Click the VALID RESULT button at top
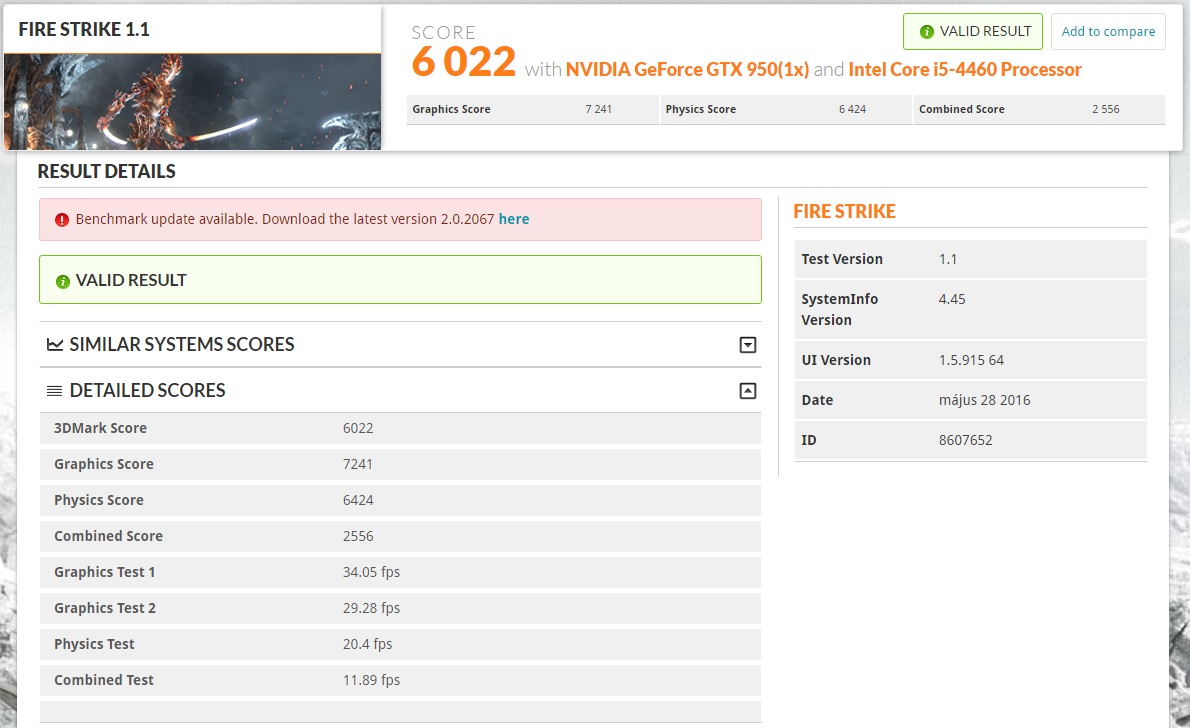 coord(972,32)
